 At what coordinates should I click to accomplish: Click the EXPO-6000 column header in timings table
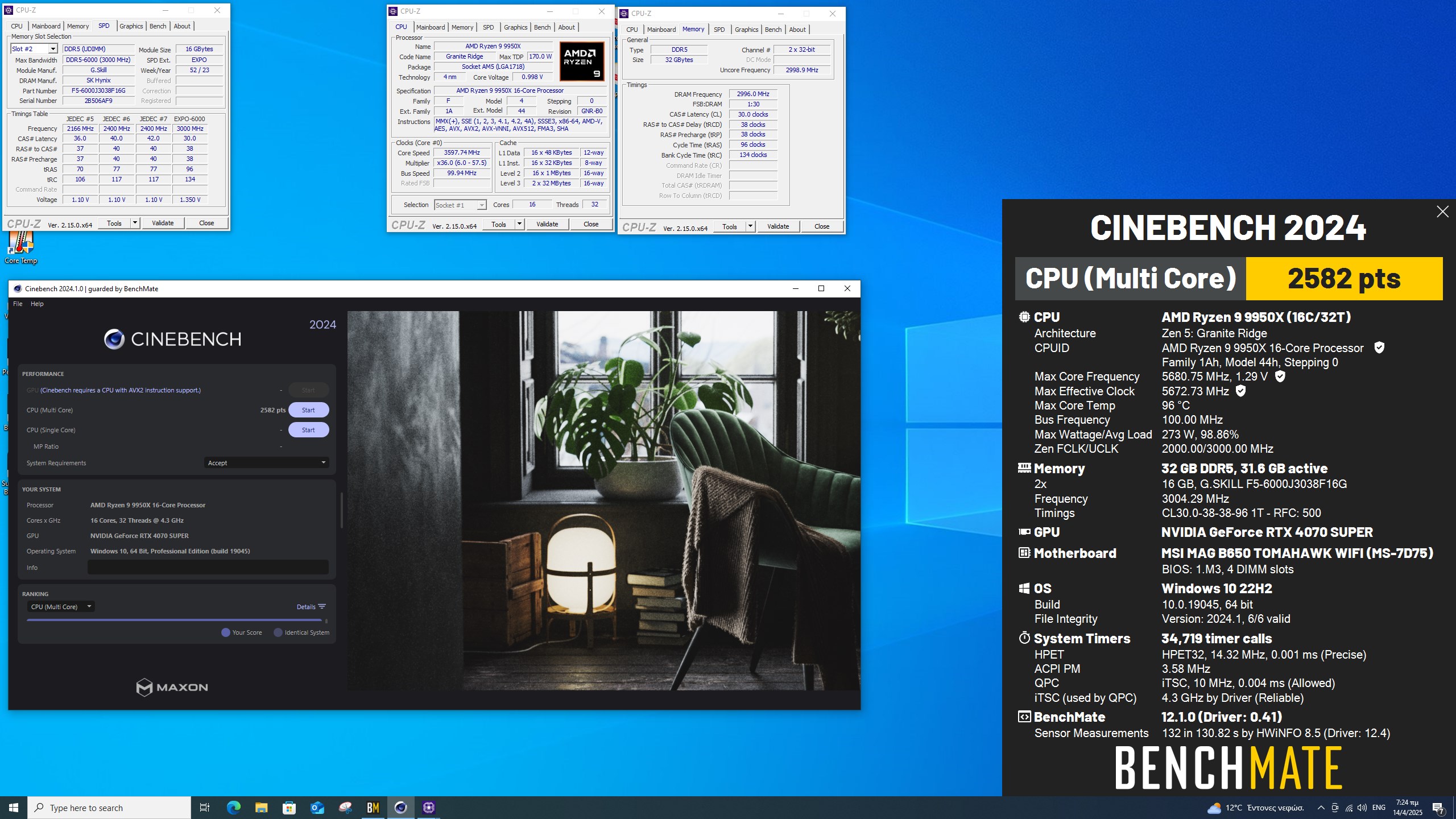[x=189, y=119]
